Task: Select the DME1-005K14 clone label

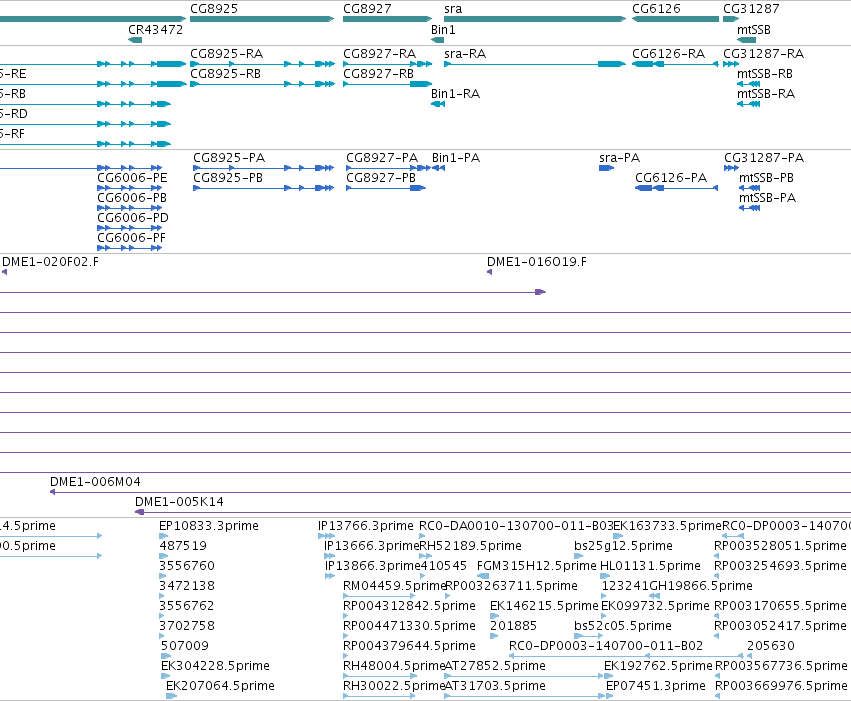Action: point(179,502)
